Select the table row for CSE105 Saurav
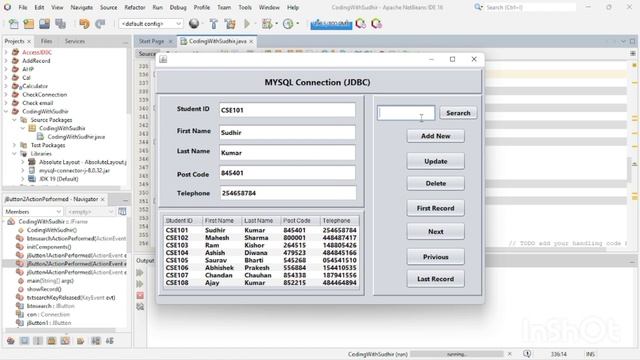This screenshot has width=640, height=360. [261, 260]
